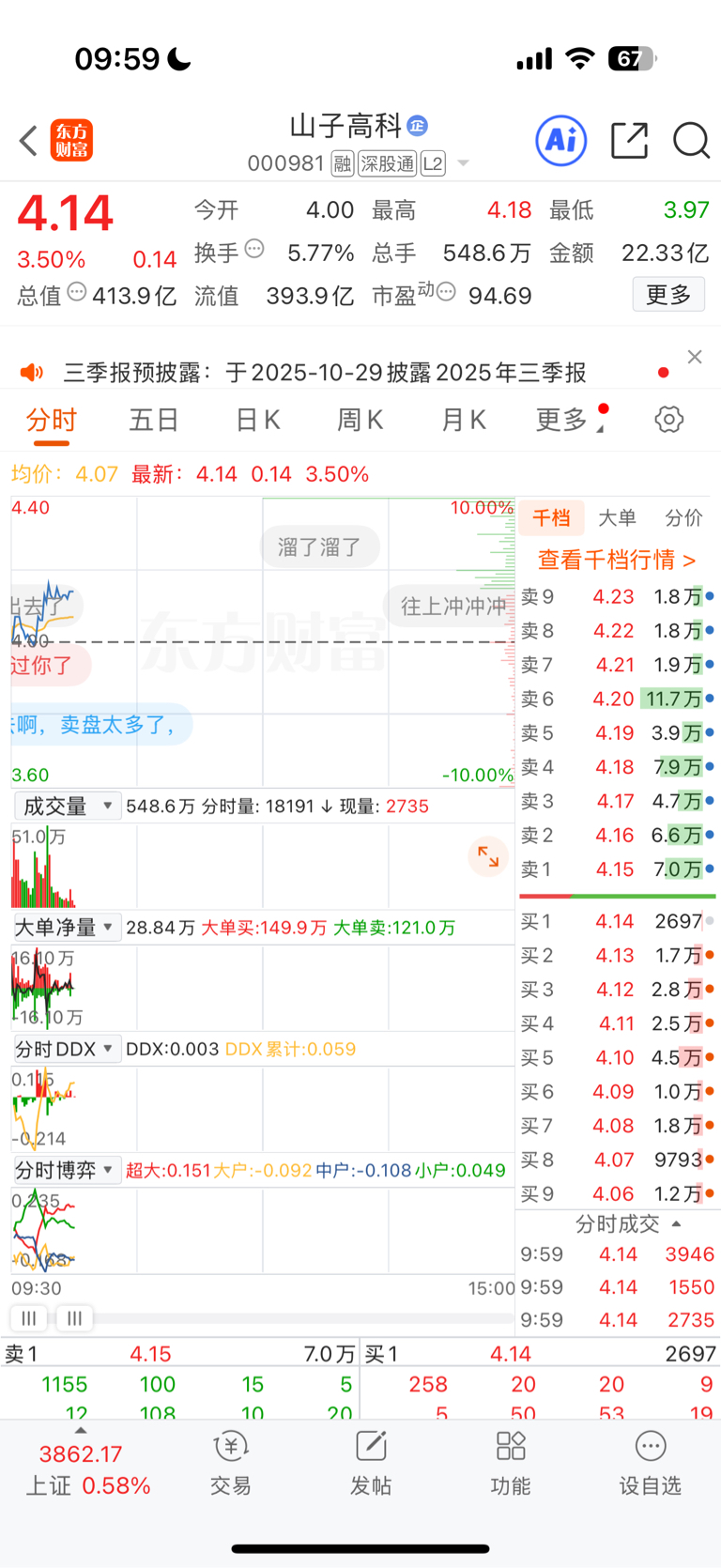Tap the share icon
Viewport: 721px width, 1568px height.
[629, 141]
